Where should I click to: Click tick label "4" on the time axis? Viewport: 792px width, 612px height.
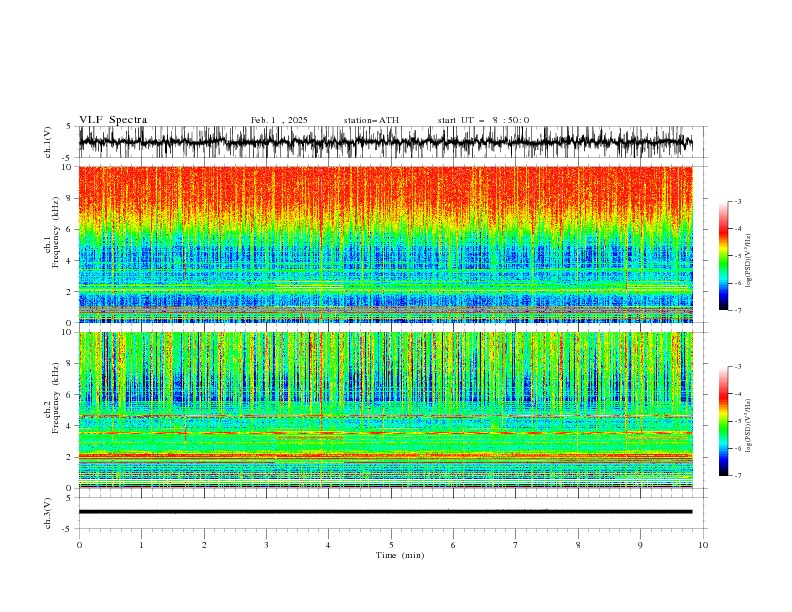[328, 545]
